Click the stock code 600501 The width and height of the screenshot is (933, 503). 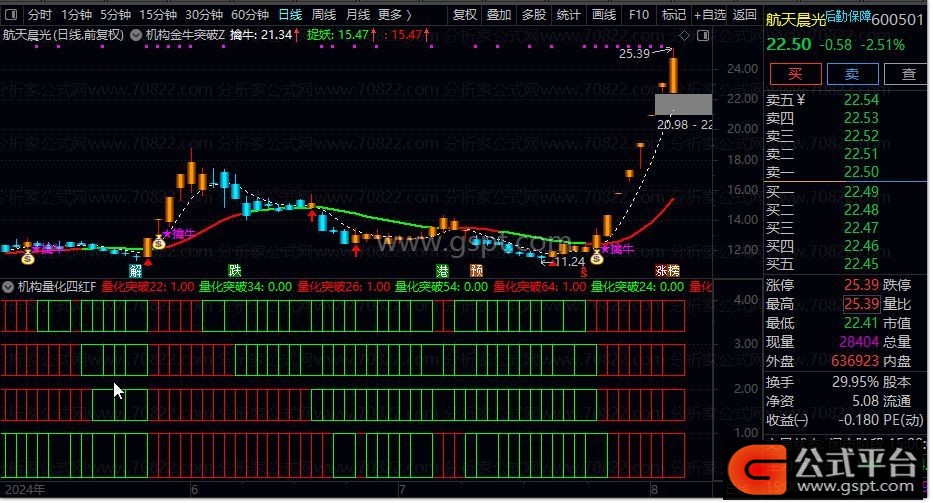897,20
